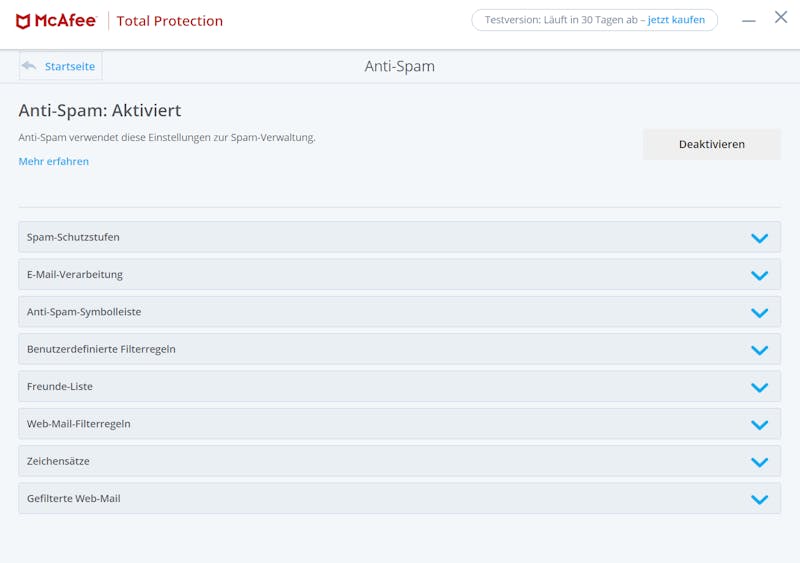The width and height of the screenshot is (800, 563).
Task: Click the 'Total Protection' product title
Action: click(x=169, y=21)
